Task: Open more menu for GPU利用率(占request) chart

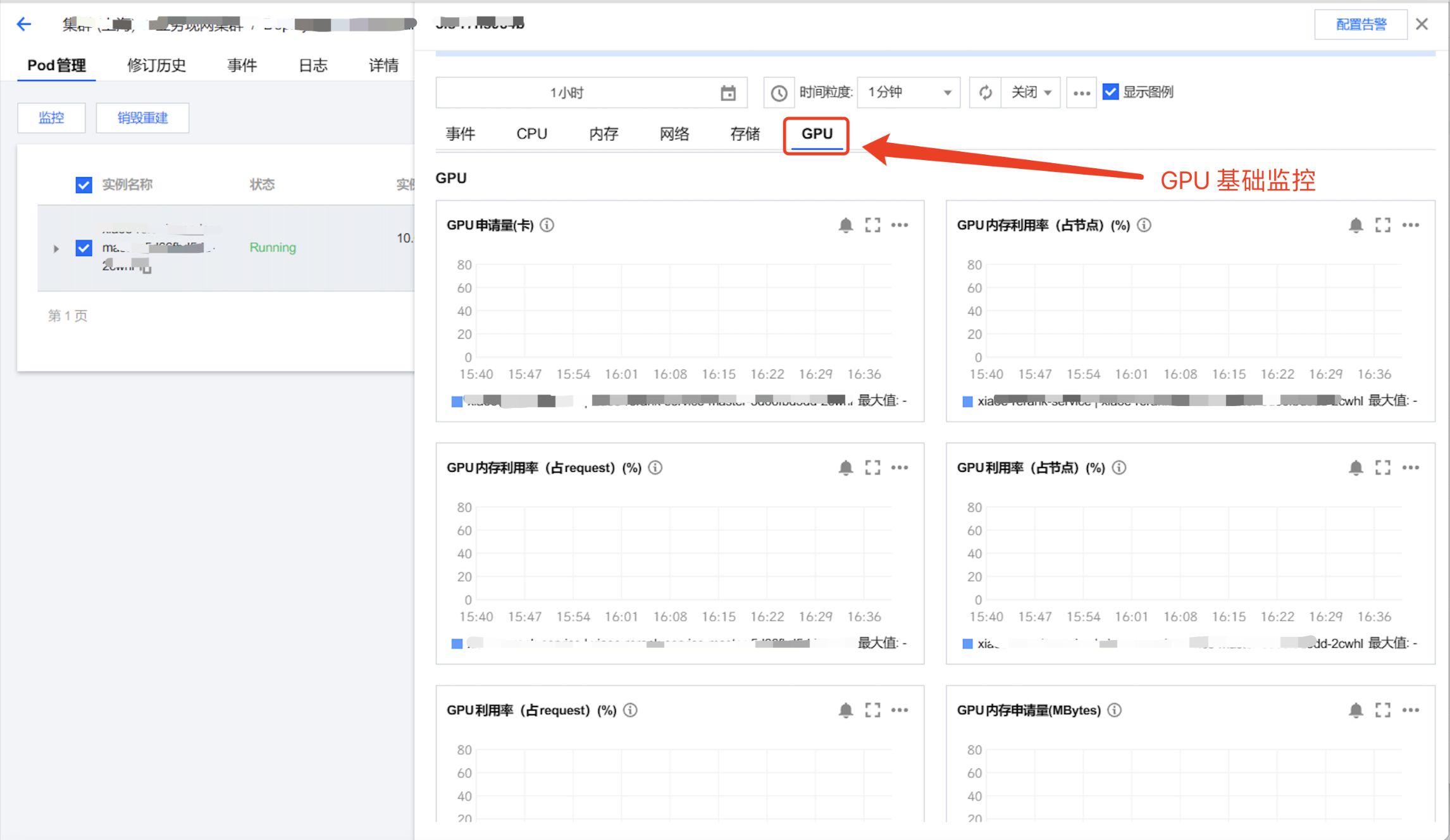Action: pyautogui.click(x=900, y=710)
